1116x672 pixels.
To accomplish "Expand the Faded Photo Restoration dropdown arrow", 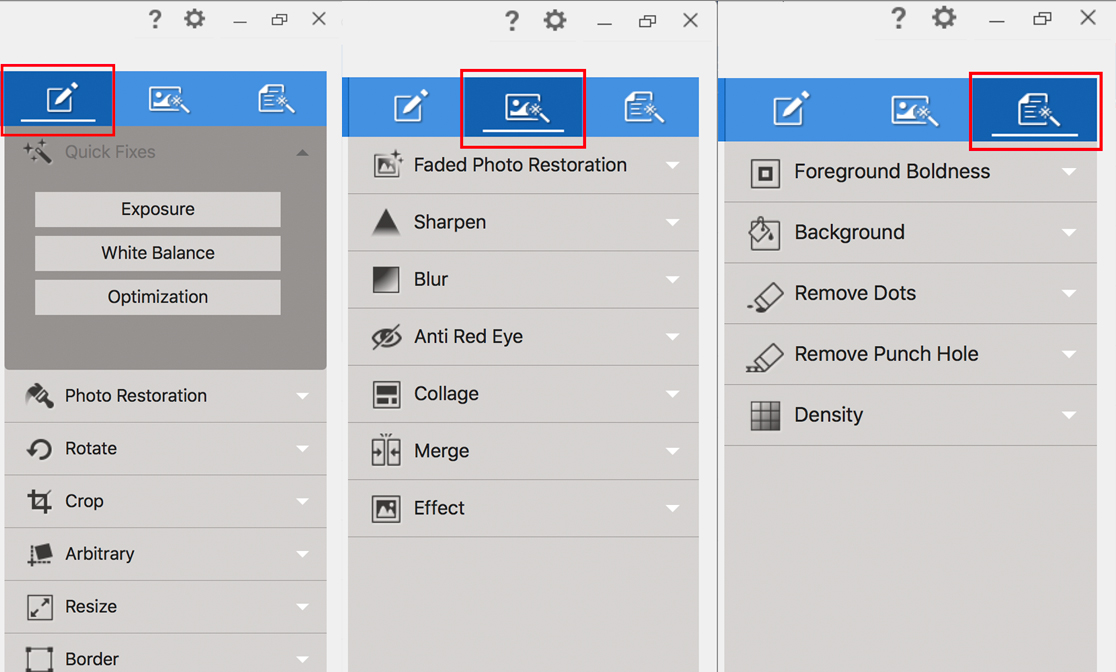I will (x=673, y=166).
